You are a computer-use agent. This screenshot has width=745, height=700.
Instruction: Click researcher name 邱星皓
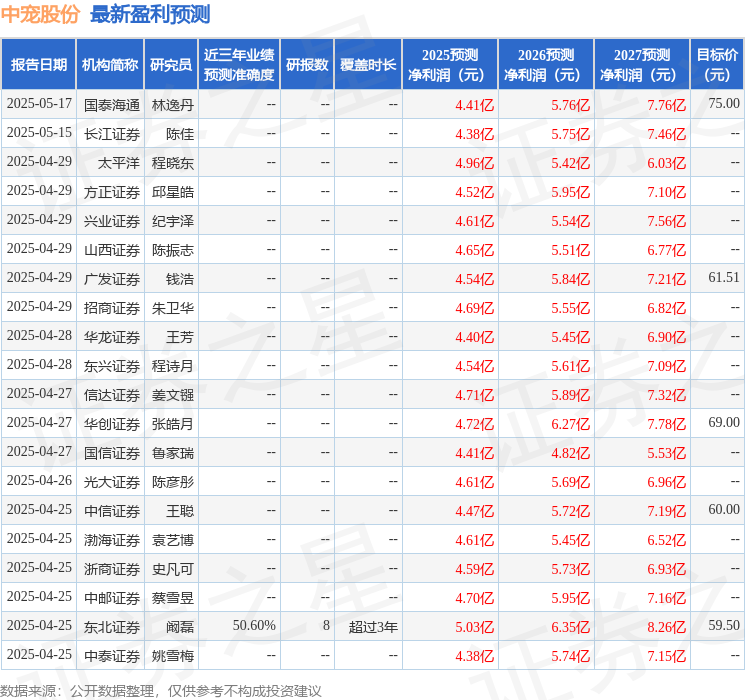173,192
